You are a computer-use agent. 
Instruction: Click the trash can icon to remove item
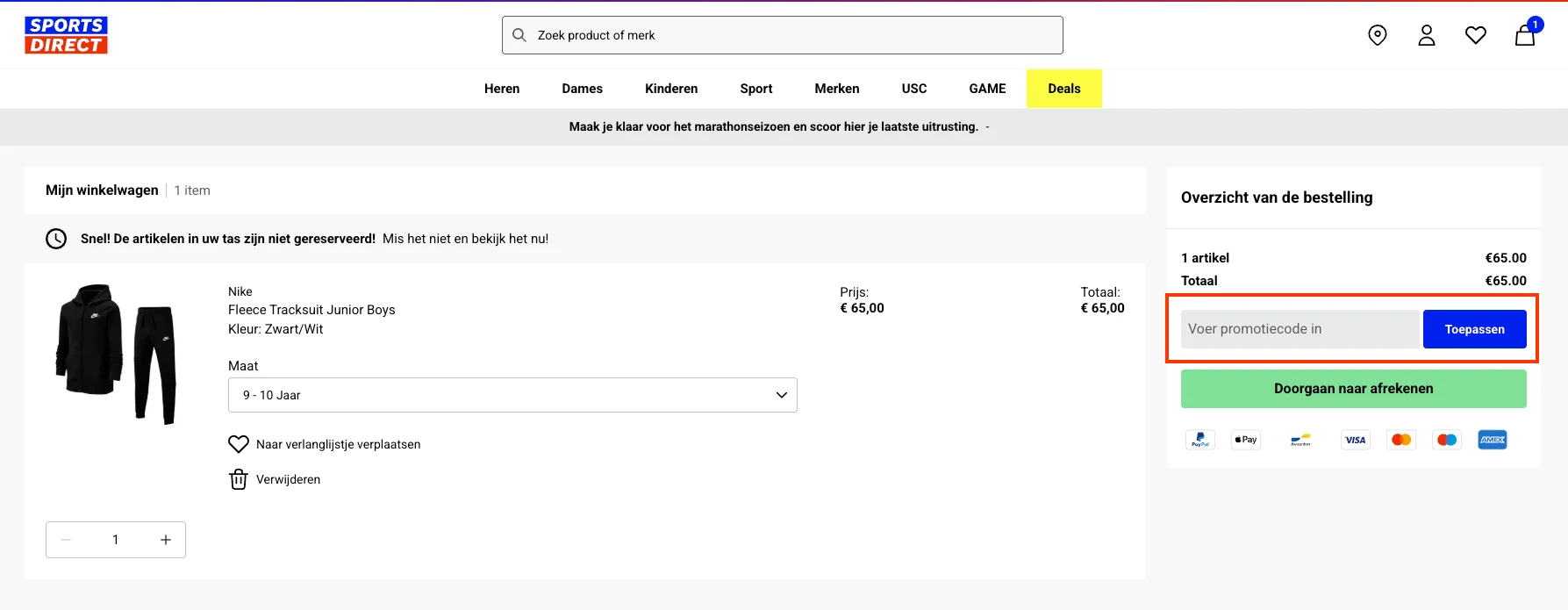[239, 479]
